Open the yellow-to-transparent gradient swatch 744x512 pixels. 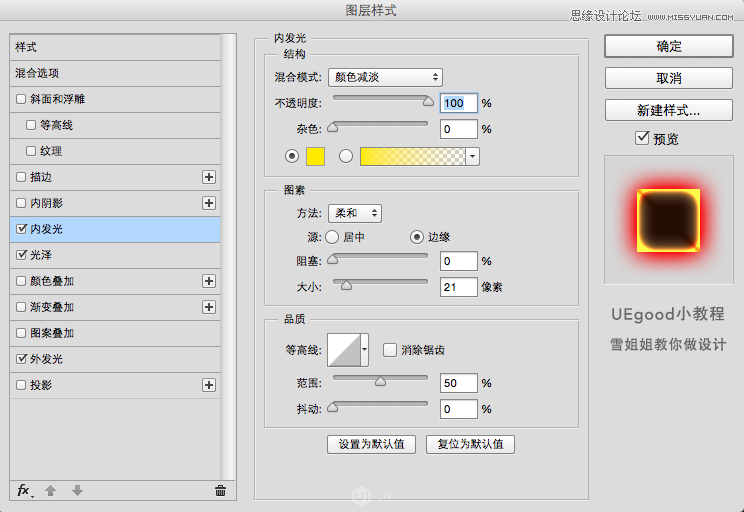click(413, 157)
